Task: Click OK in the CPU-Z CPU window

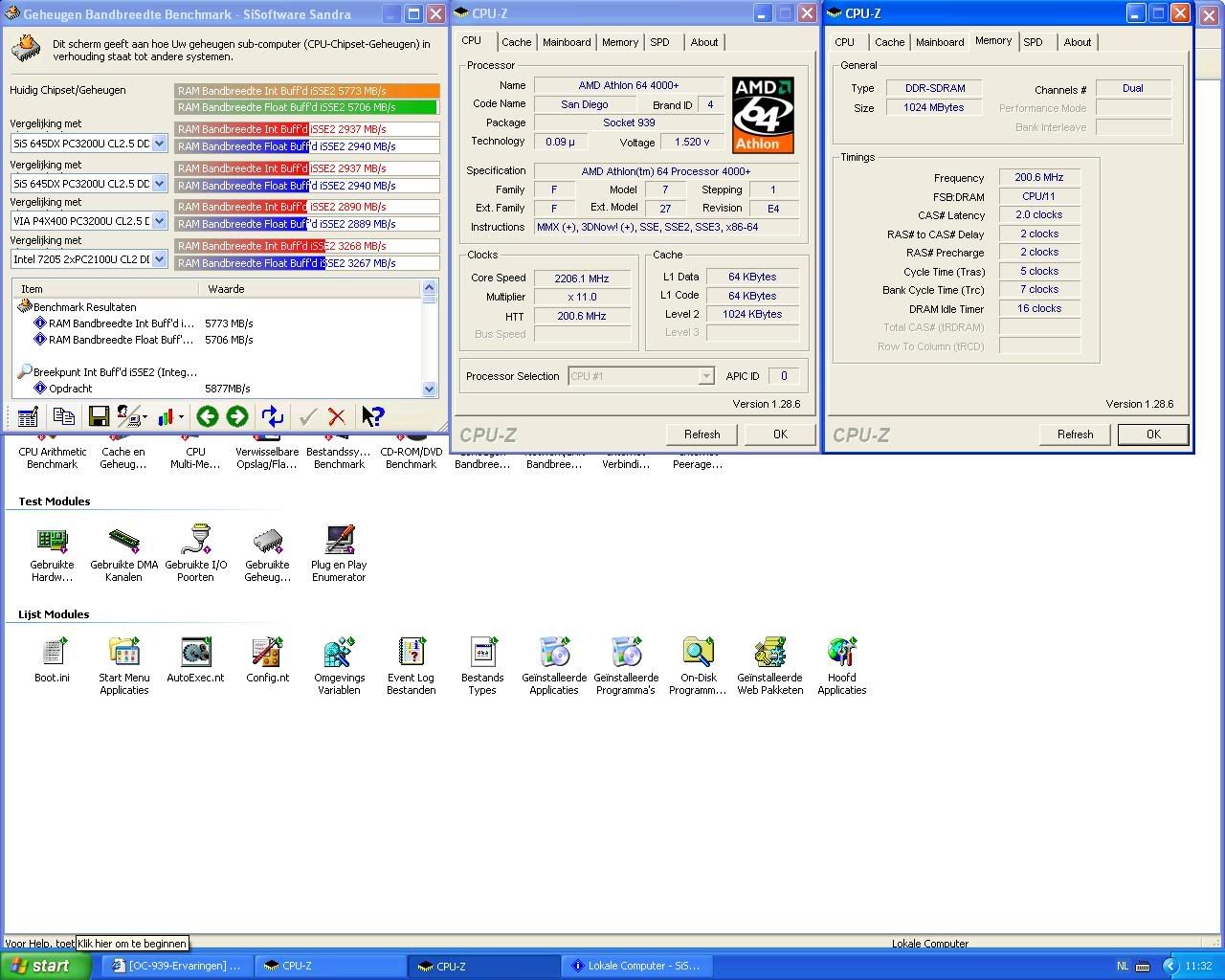Action: pyautogui.click(x=780, y=434)
